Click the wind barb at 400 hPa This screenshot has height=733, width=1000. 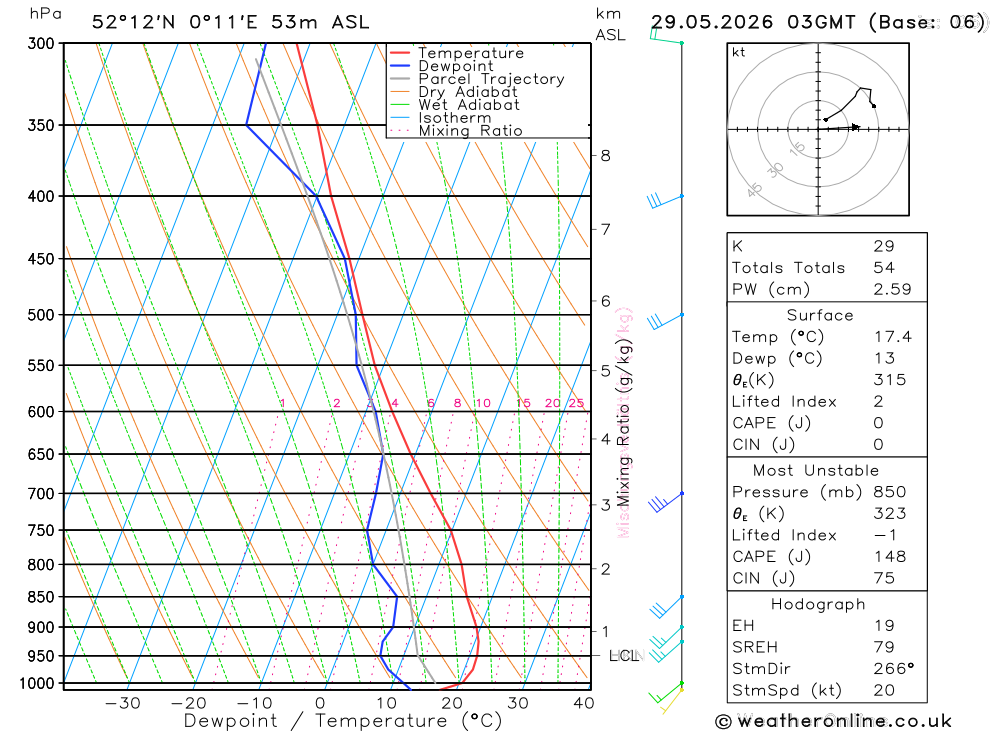pyautogui.click(x=664, y=200)
